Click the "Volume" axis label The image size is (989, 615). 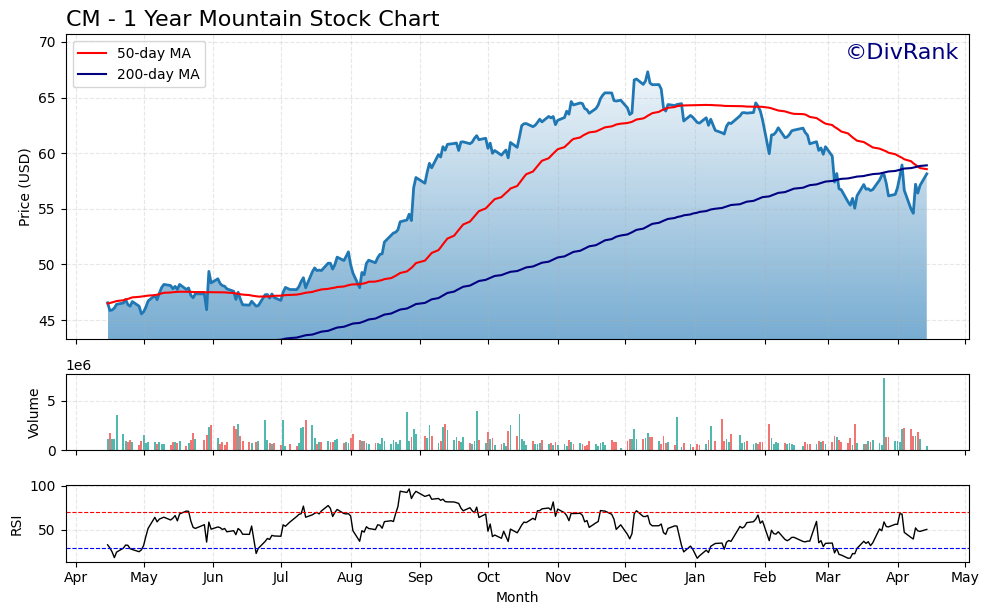pos(33,413)
